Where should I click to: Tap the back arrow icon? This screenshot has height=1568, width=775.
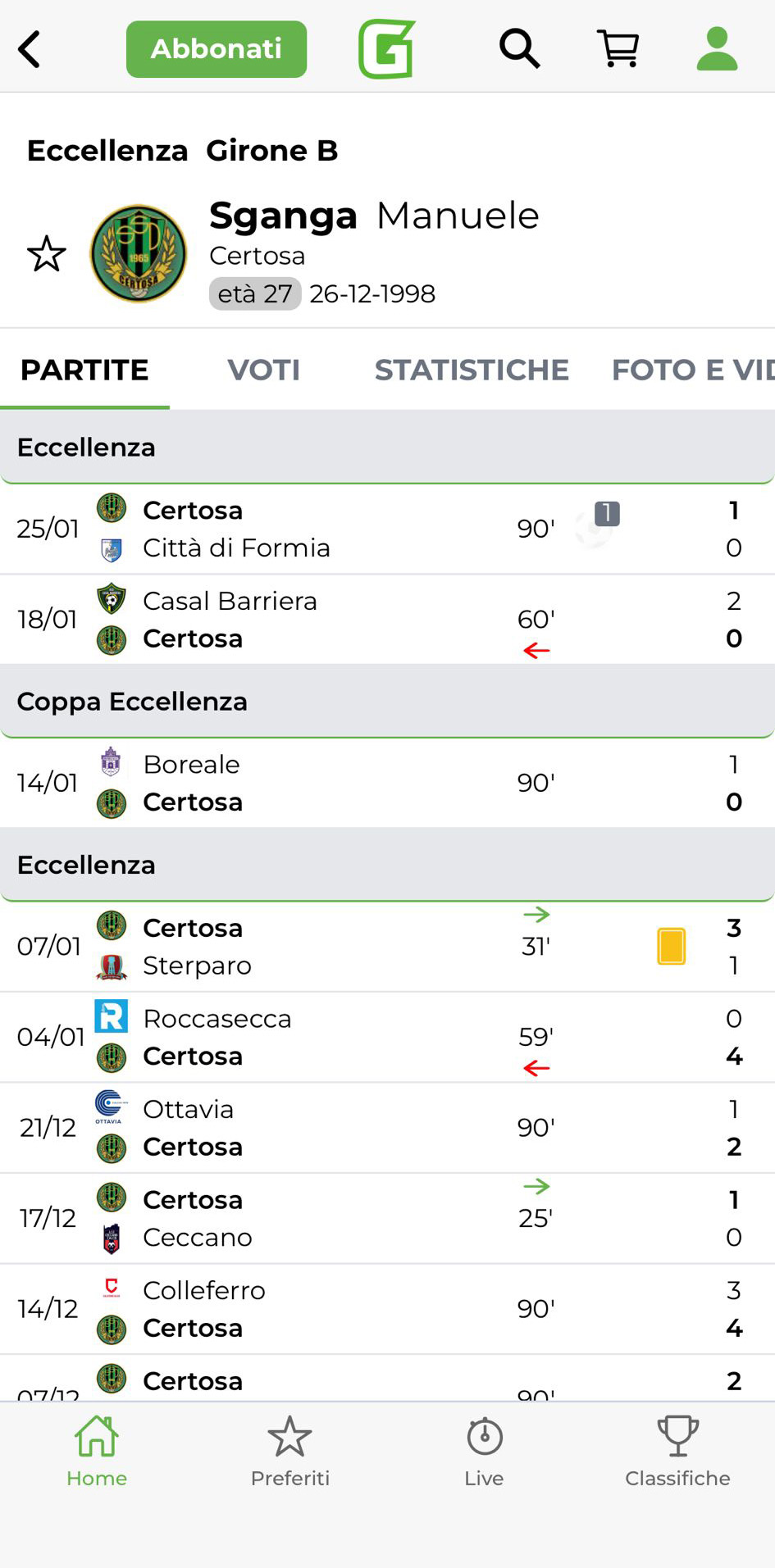tap(30, 49)
